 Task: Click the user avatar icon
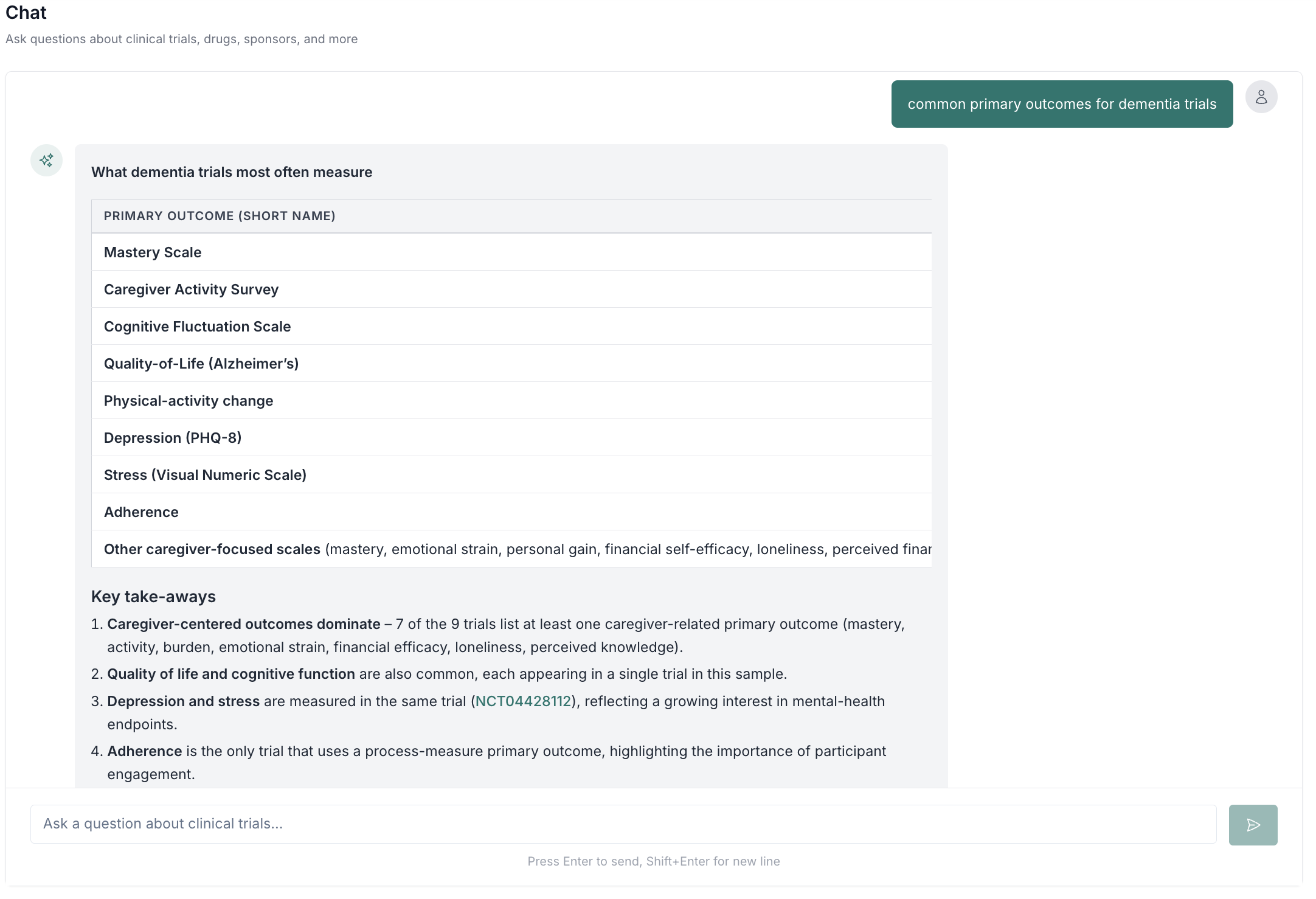coord(1261,96)
